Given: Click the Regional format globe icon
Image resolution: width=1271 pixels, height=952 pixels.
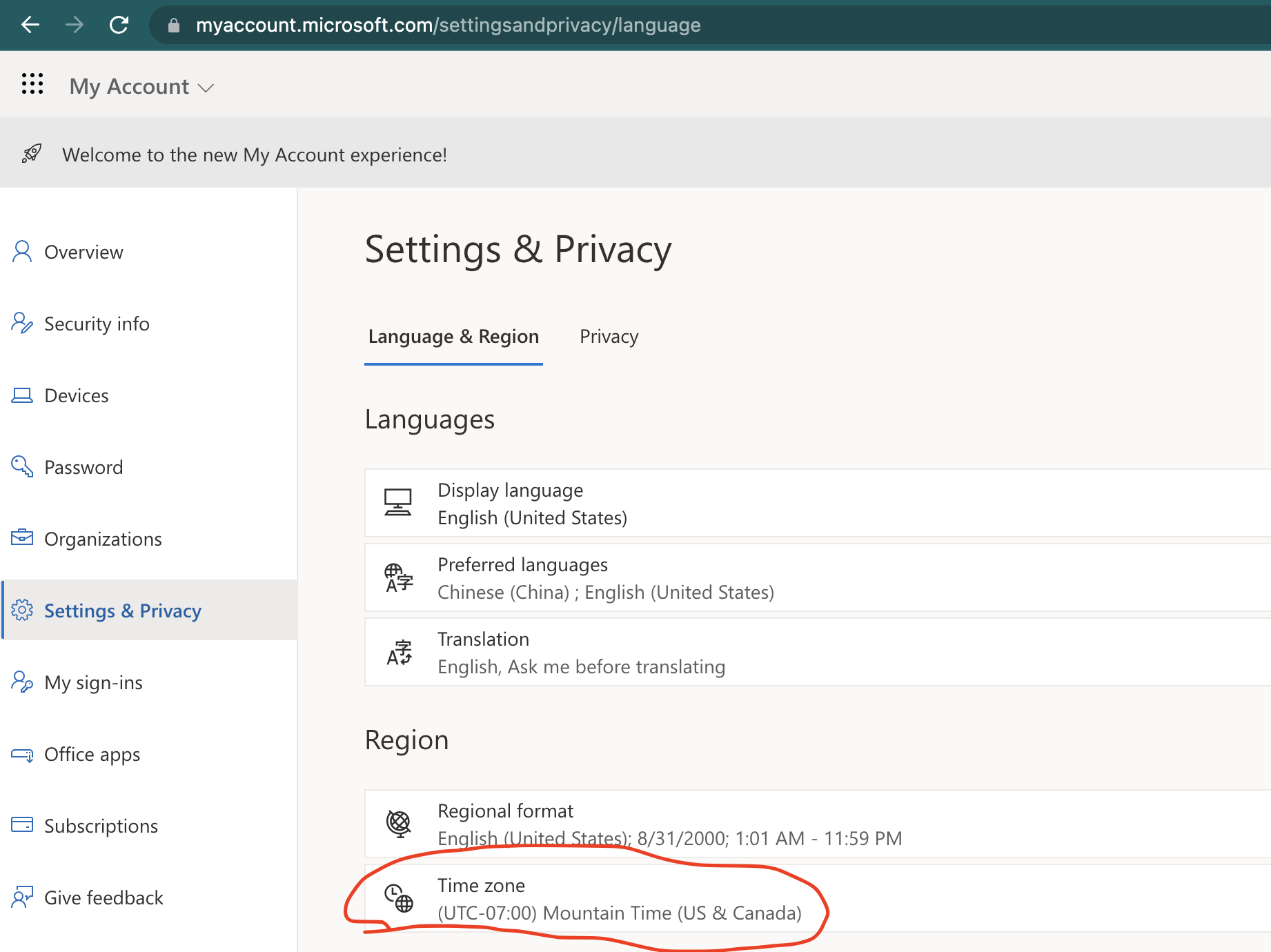Looking at the screenshot, I should (x=399, y=824).
